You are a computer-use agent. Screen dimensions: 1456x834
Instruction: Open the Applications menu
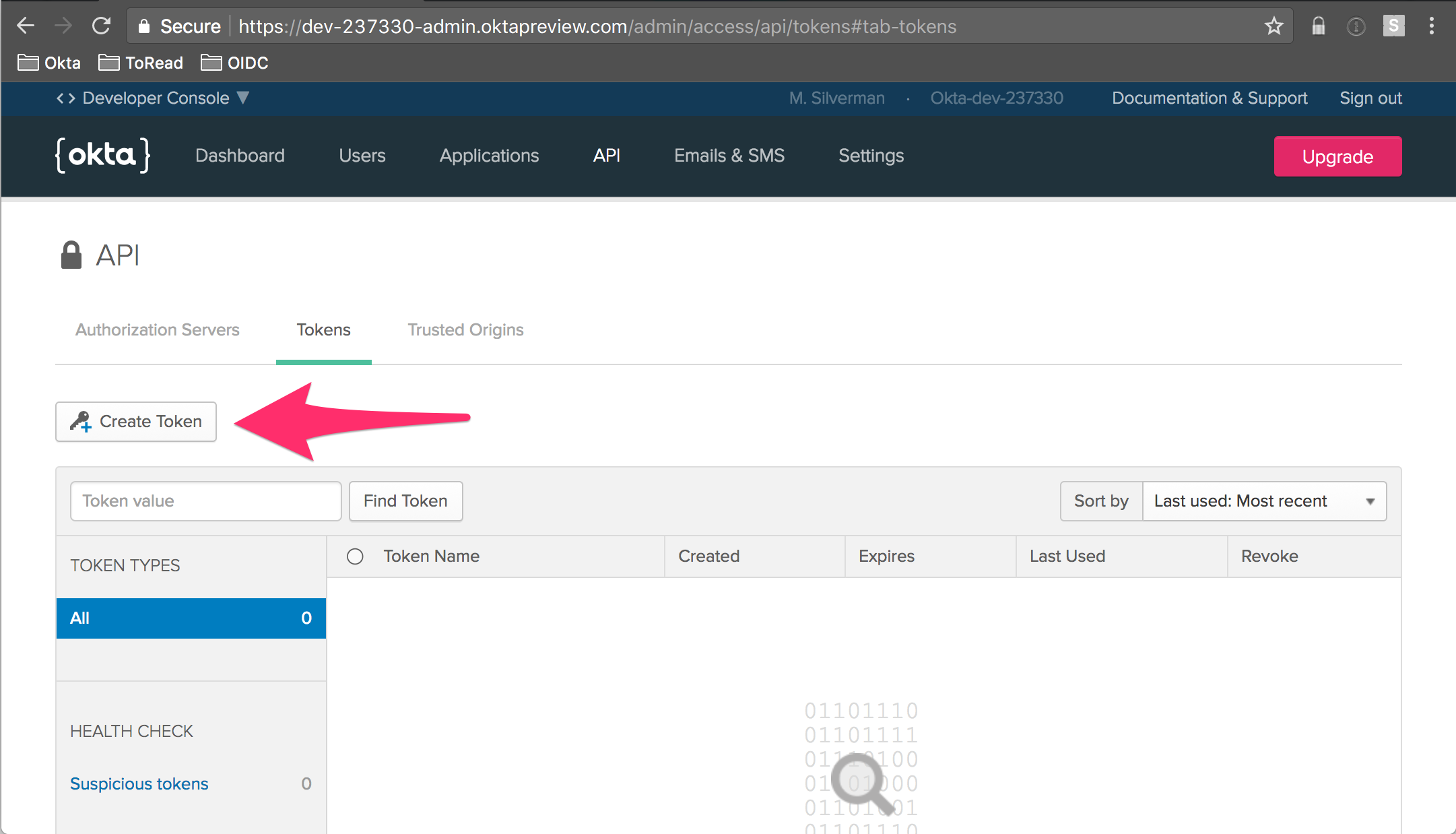click(x=490, y=156)
